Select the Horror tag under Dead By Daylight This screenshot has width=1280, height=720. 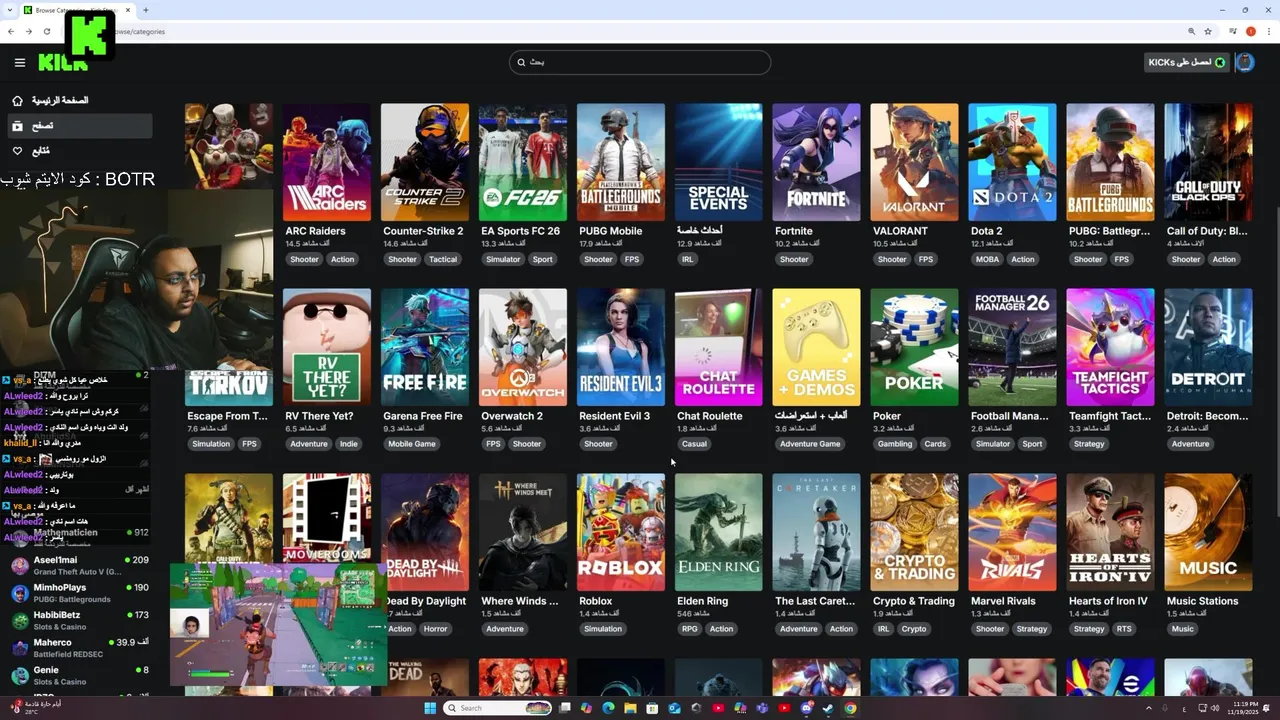[x=436, y=629]
